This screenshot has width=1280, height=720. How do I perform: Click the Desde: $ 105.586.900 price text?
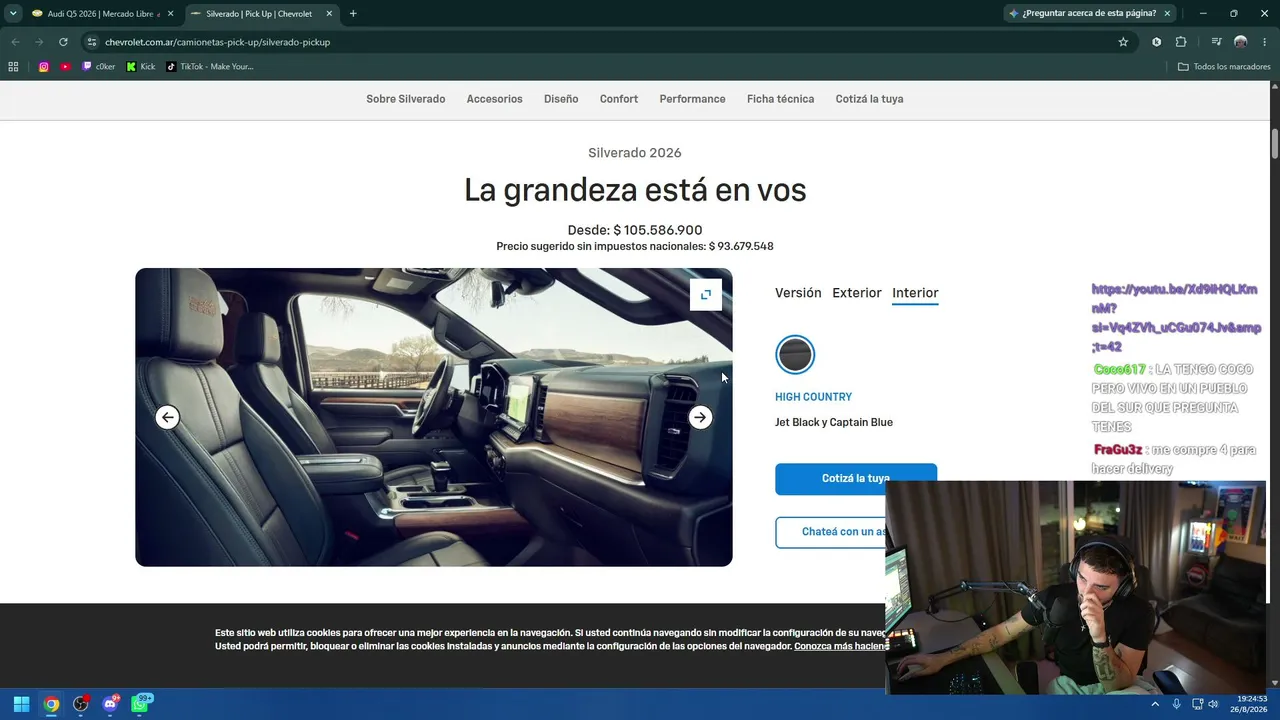(635, 230)
